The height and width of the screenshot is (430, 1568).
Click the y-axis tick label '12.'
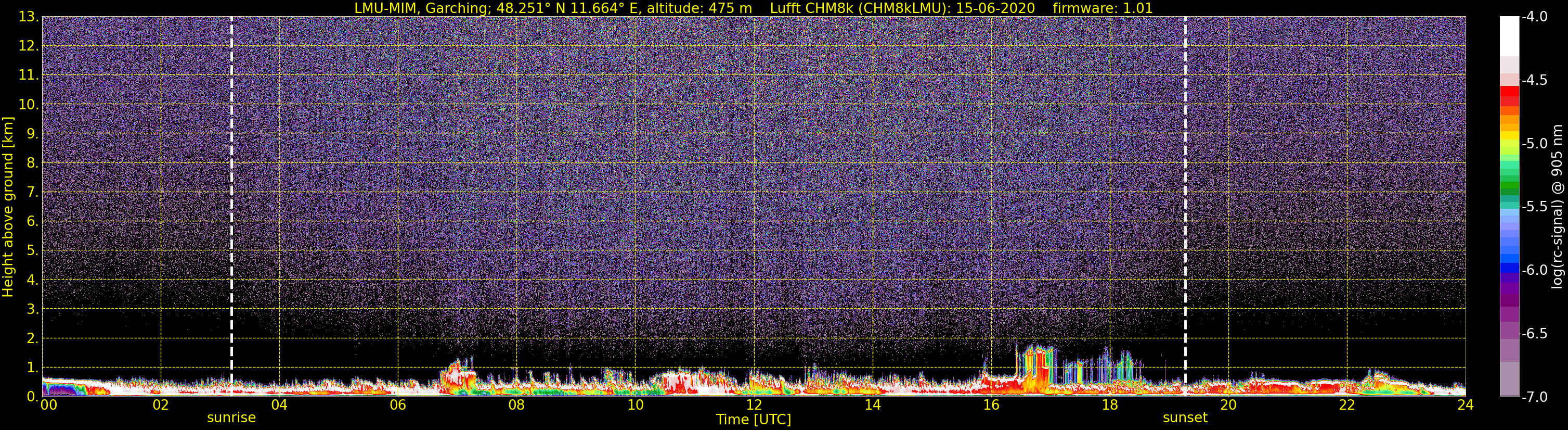(x=29, y=46)
